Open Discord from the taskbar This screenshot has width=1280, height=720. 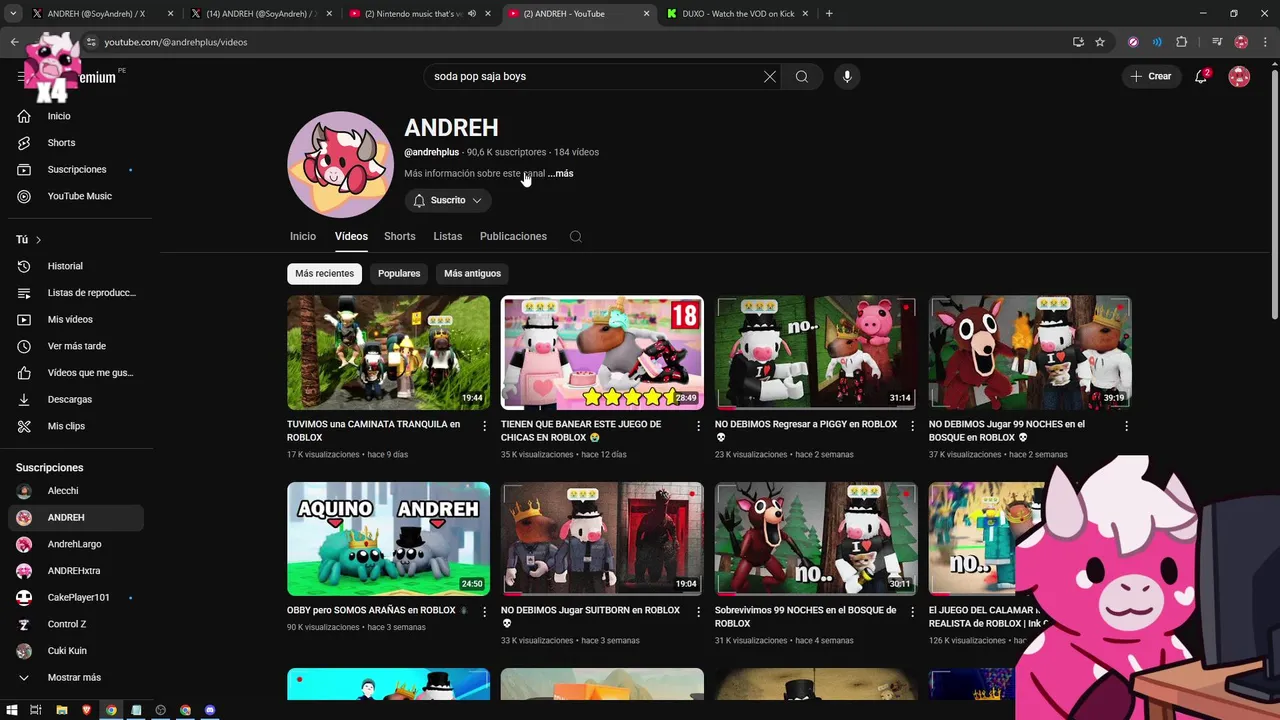click(210, 710)
